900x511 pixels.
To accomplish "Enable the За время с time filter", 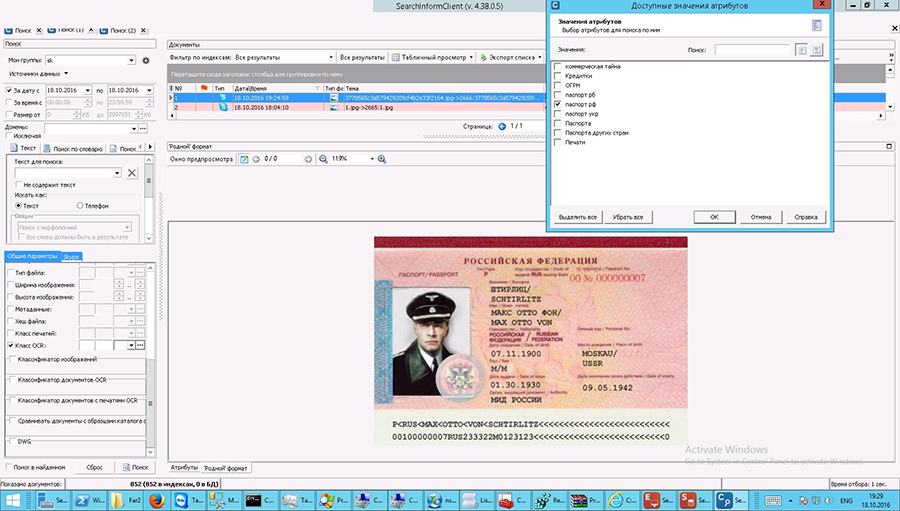I will [9, 102].
